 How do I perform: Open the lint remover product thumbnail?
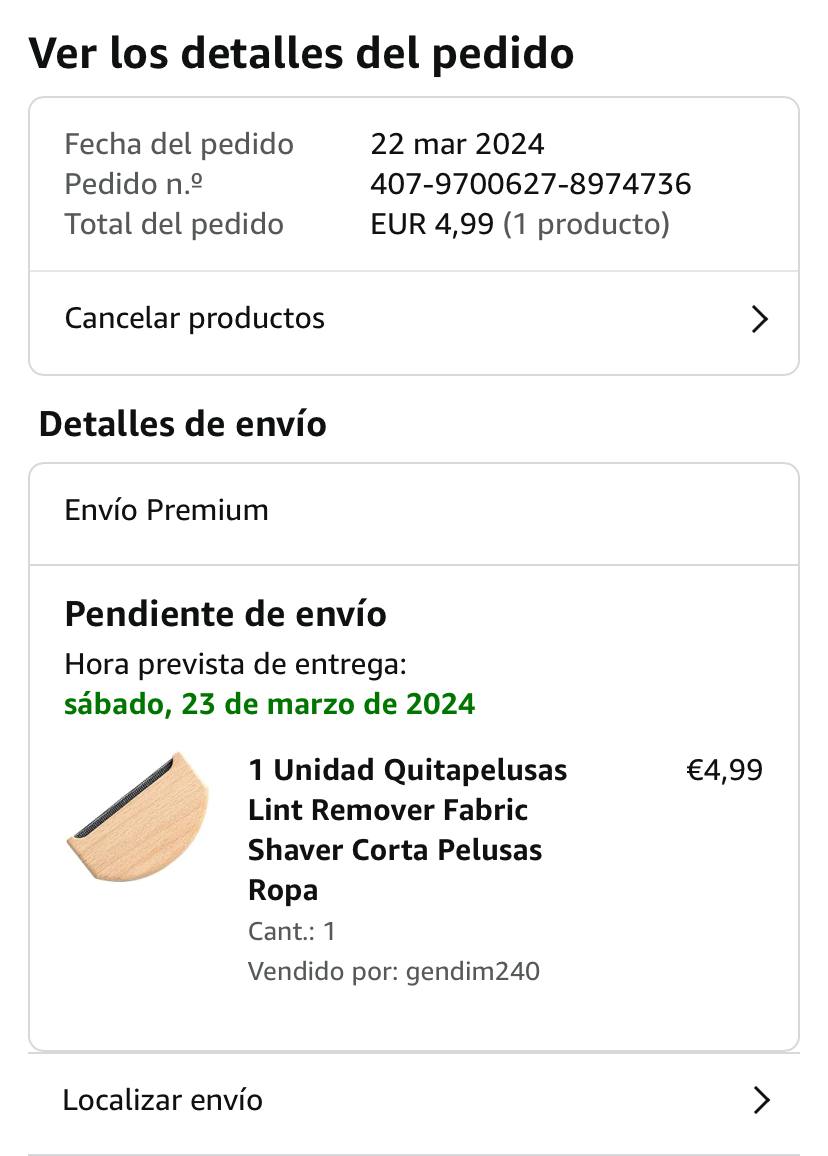pos(138,816)
